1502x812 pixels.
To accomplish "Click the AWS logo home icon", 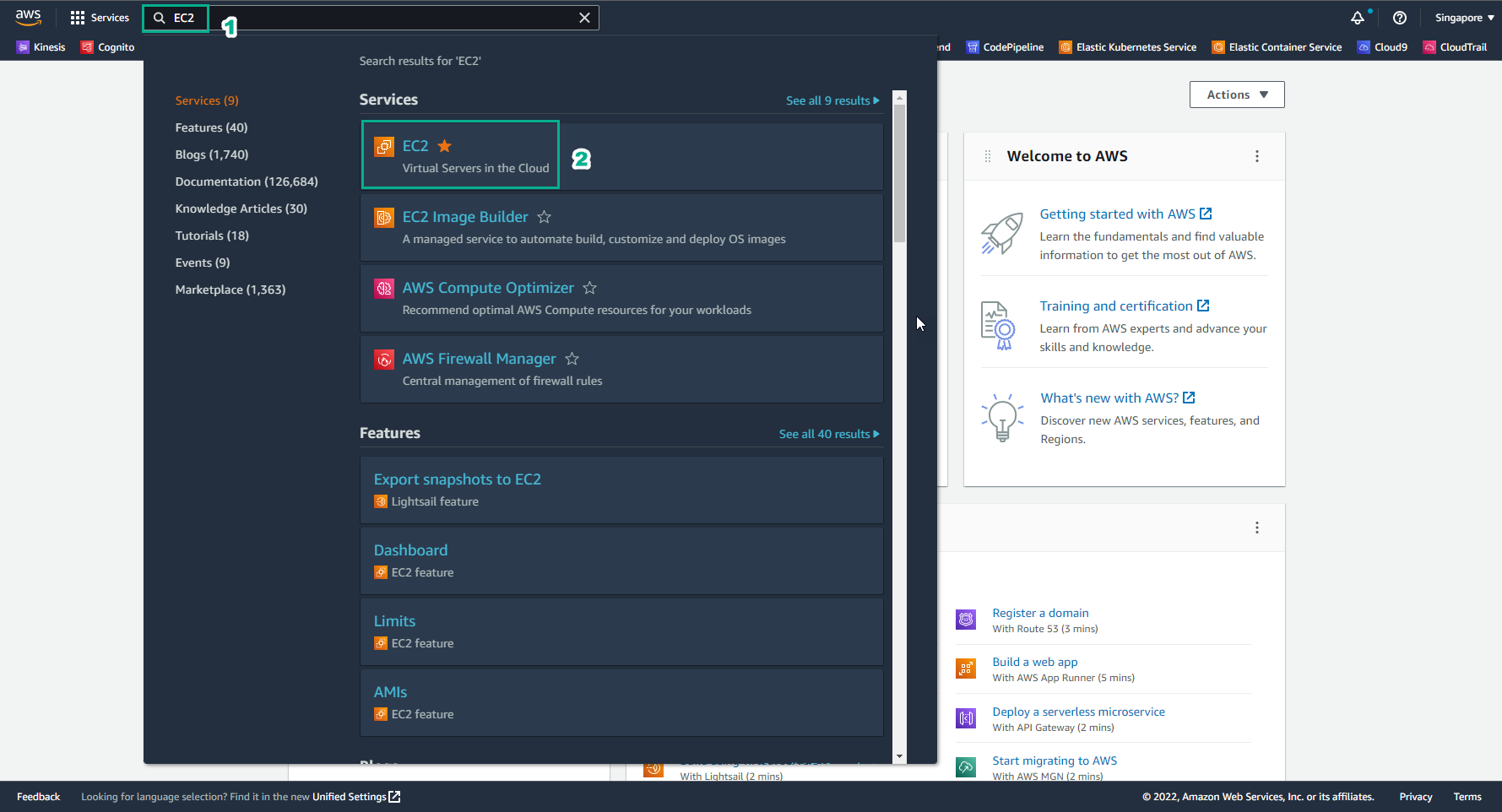I will coord(28,17).
